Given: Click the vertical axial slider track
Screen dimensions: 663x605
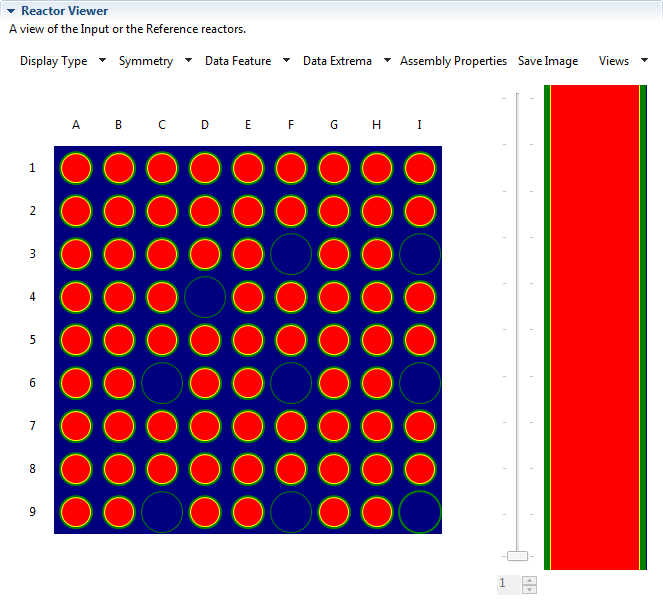Looking at the screenshot, I should (x=518, y=321).
